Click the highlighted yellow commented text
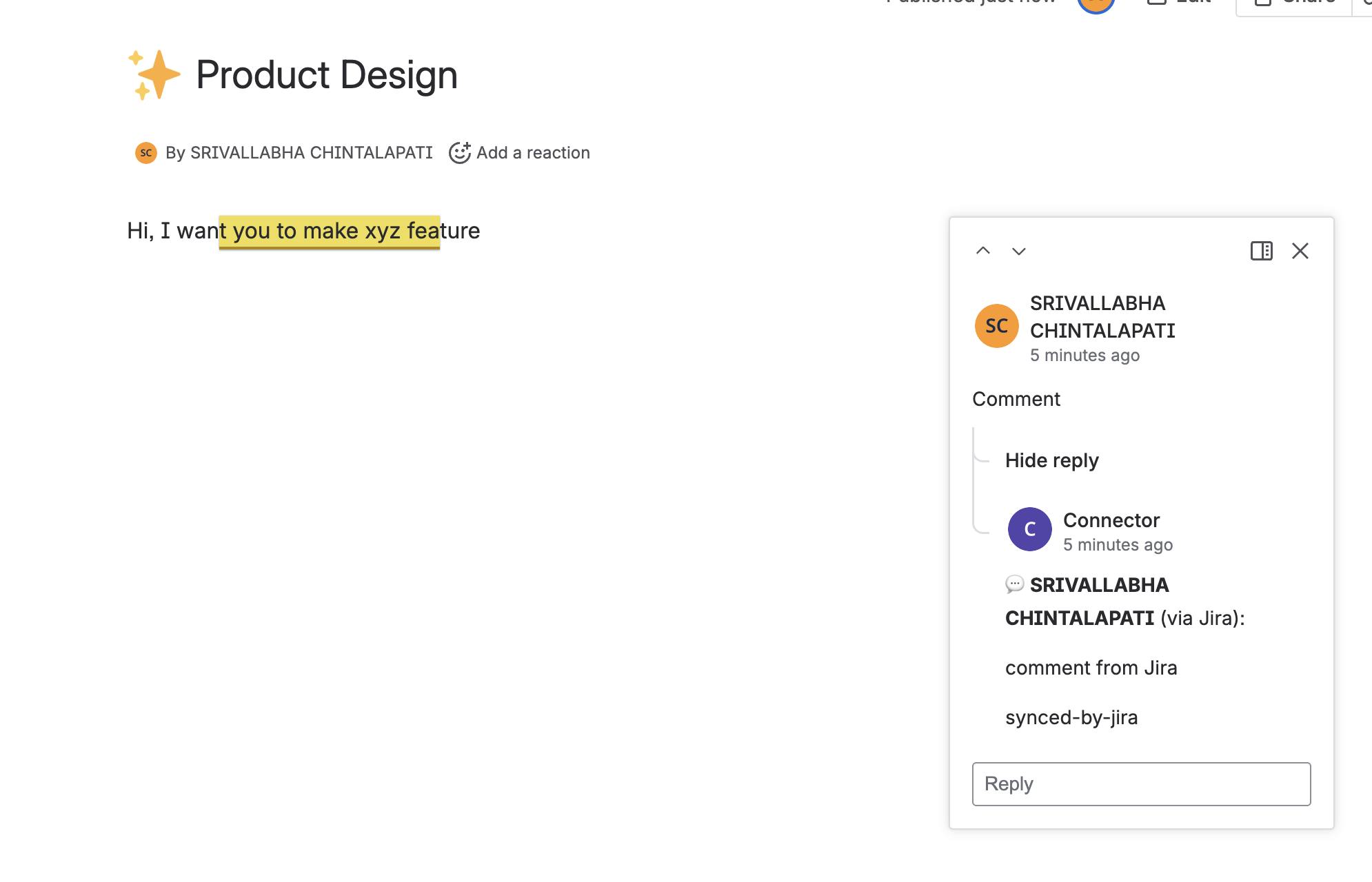1372x882 pixels. point(329,231)
